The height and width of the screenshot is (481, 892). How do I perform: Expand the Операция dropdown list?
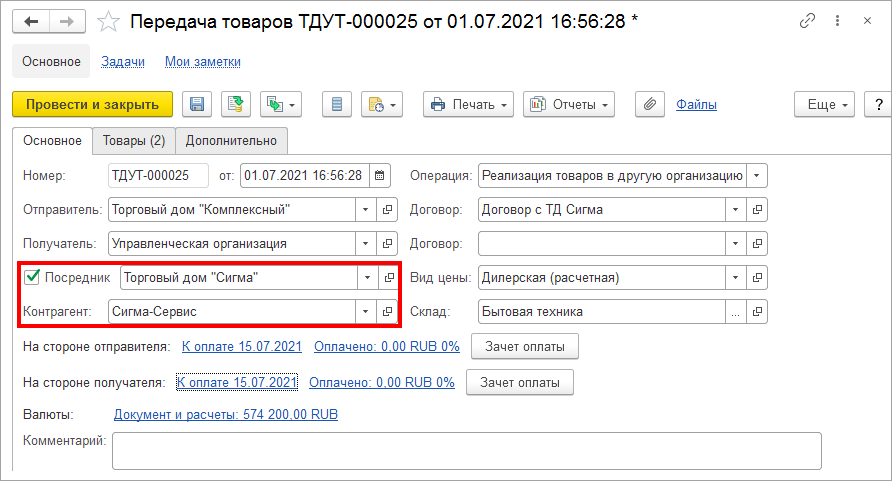(x=757, y=176)
